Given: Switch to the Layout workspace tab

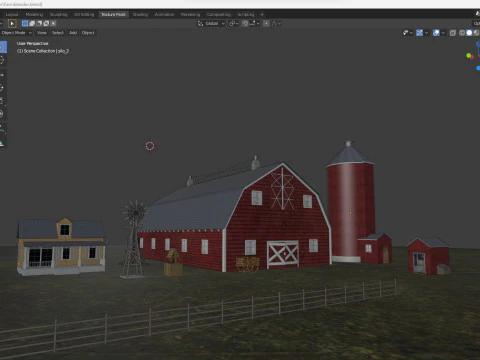Looking at the screenshot, I should click(12, 14).
